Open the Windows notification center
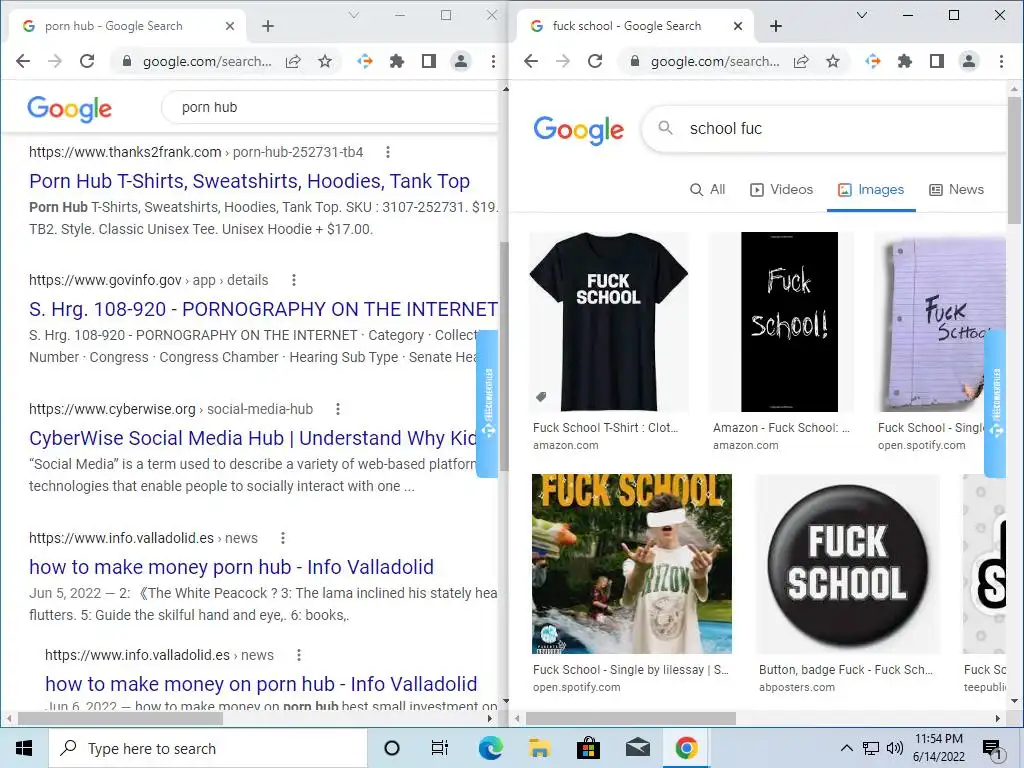This screenshot has width=1024, height=768. pos(992,748)
